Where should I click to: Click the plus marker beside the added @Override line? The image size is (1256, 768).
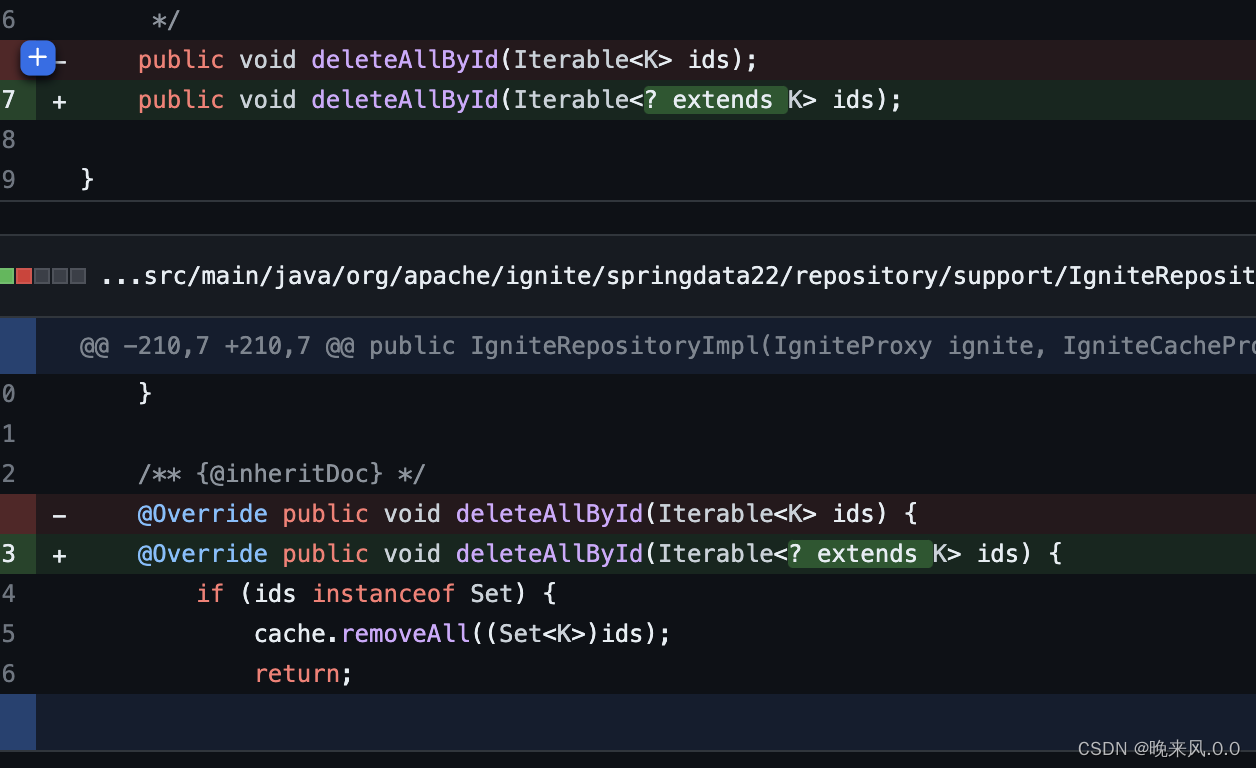pyautogui.click(x=59, y=554)
